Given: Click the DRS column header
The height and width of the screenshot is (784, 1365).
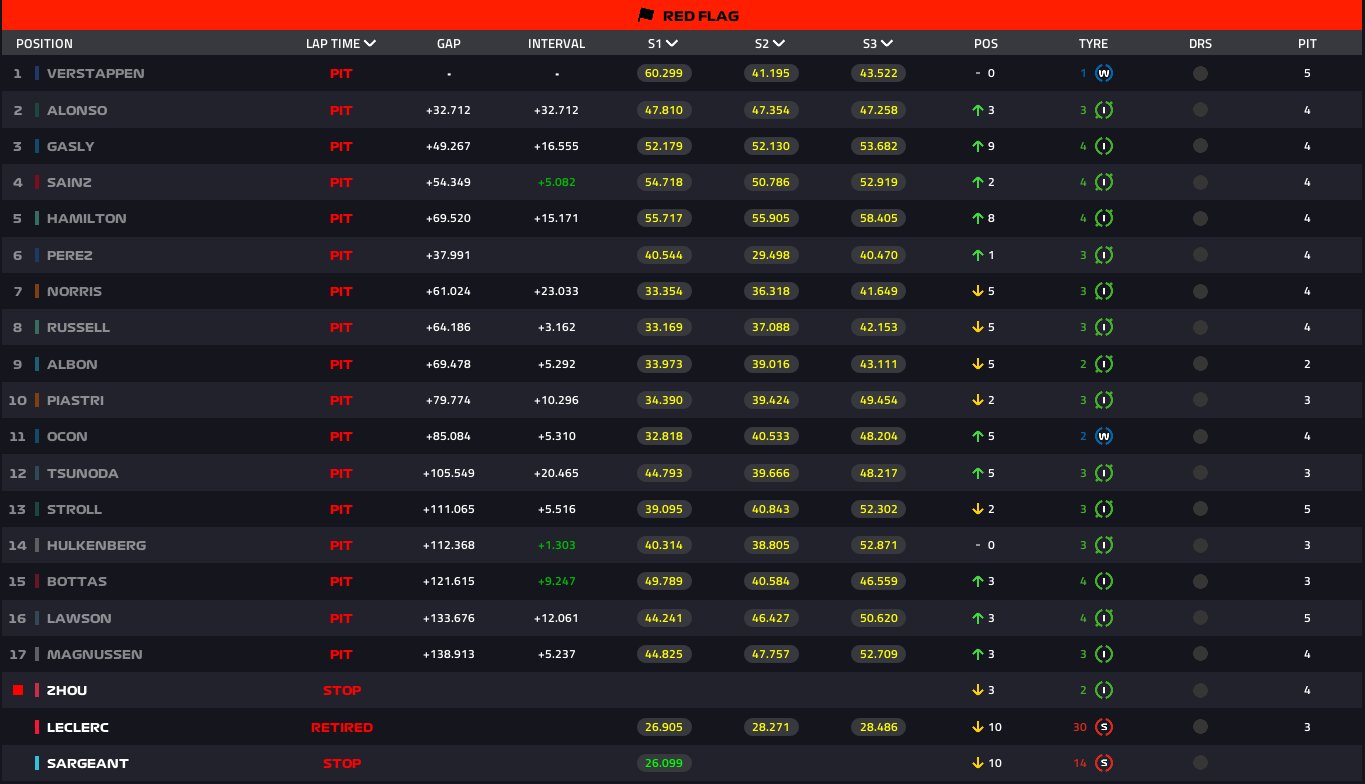Looking at the screenshot, I should pos(1200,44).
